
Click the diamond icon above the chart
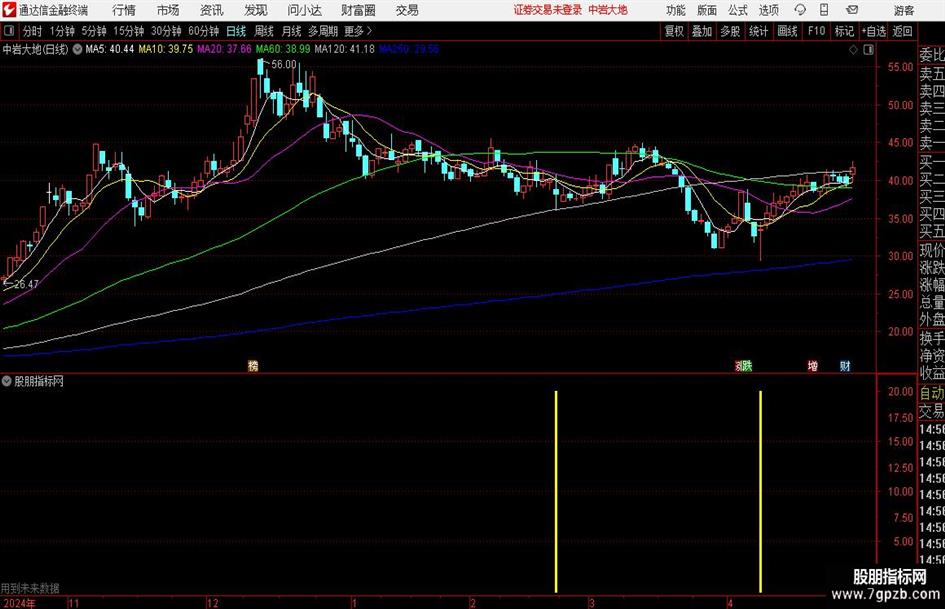point(853,50)
